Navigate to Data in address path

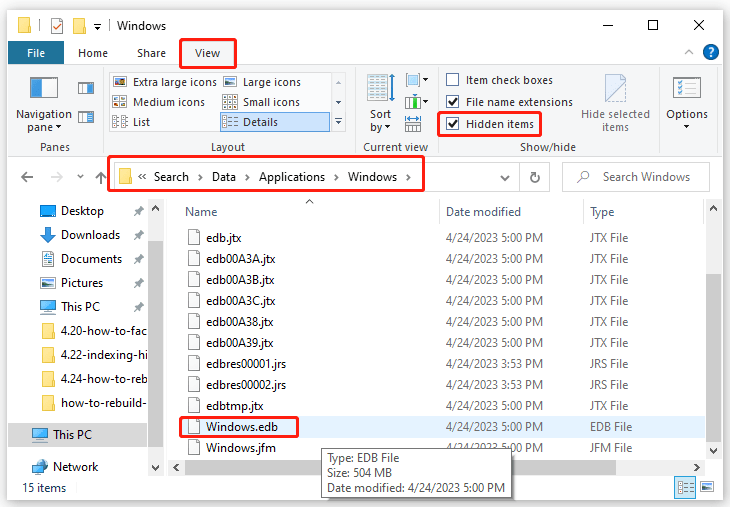pos(223,177)
